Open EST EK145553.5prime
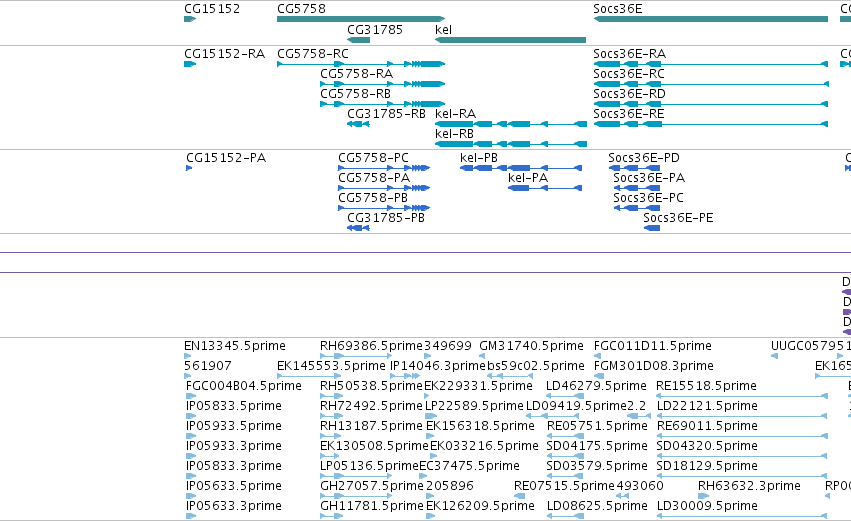This screenshot has width=851, height=521. (331, 366)
